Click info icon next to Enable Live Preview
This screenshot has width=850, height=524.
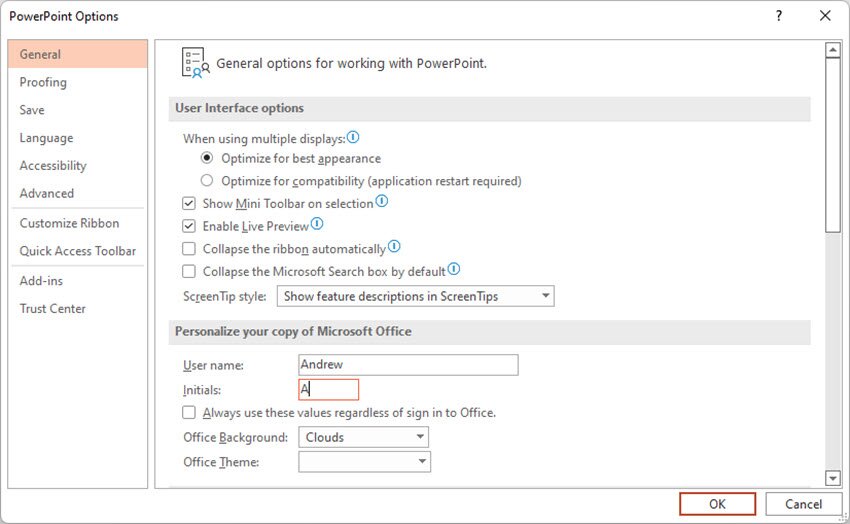click(317, 225)
